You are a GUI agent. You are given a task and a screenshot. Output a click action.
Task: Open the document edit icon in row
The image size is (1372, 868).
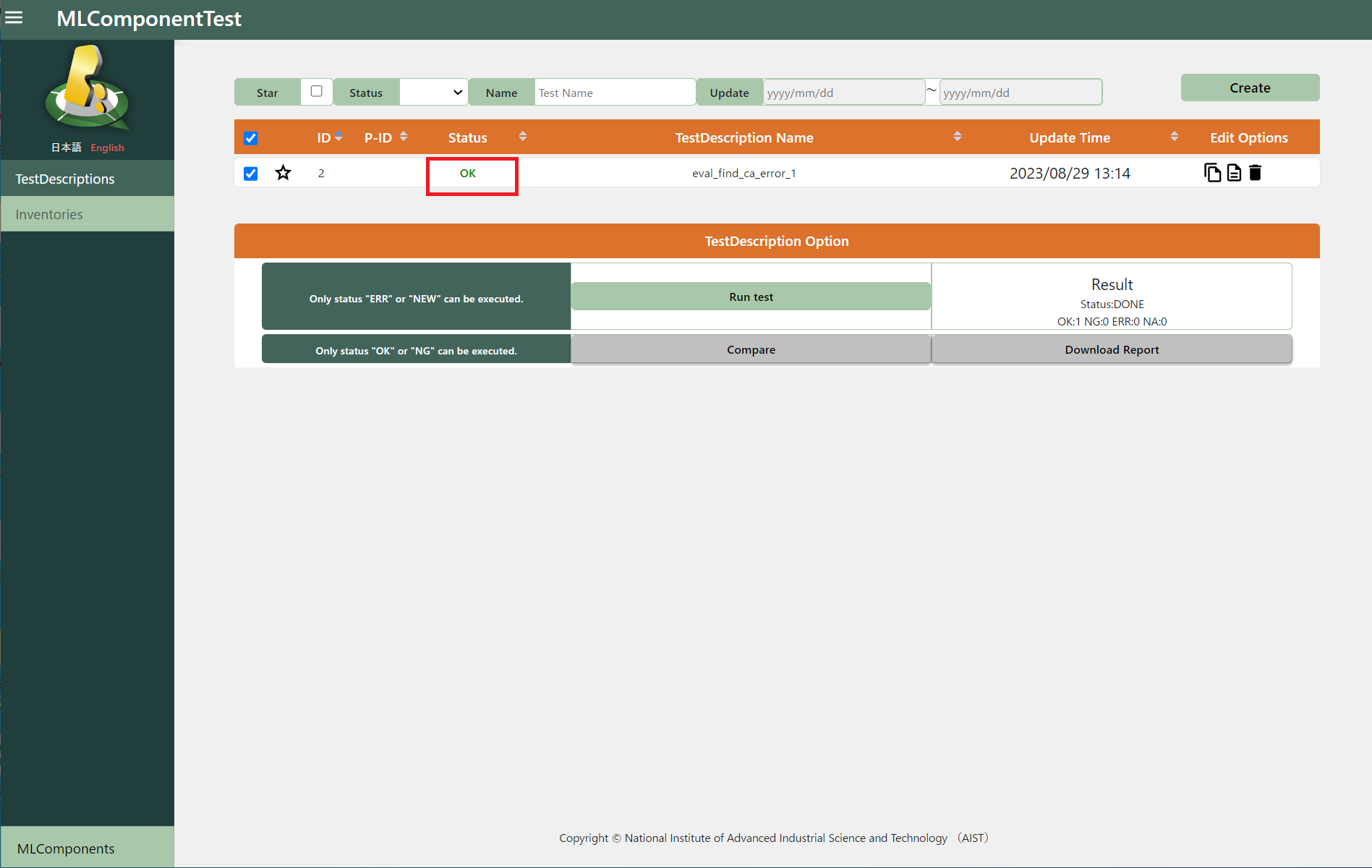1234,173
